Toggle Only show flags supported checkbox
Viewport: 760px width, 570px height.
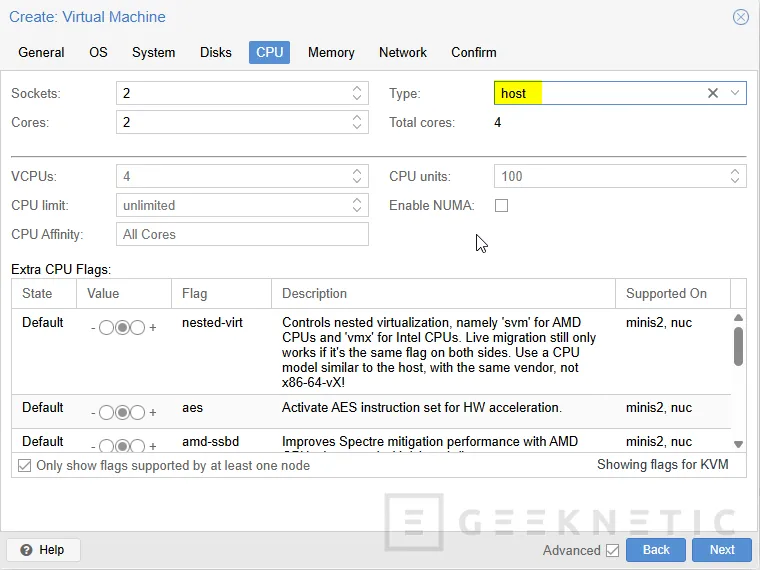tap(24, 466)
